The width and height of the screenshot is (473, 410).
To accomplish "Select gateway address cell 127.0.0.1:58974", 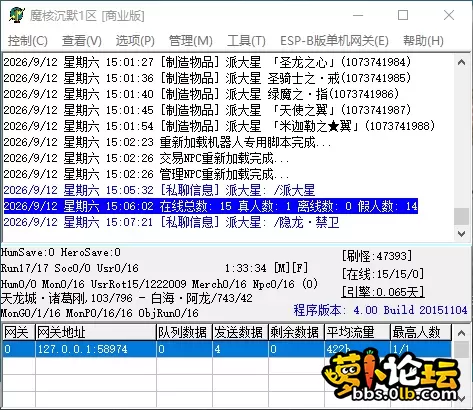I will [x=96, y=349].
